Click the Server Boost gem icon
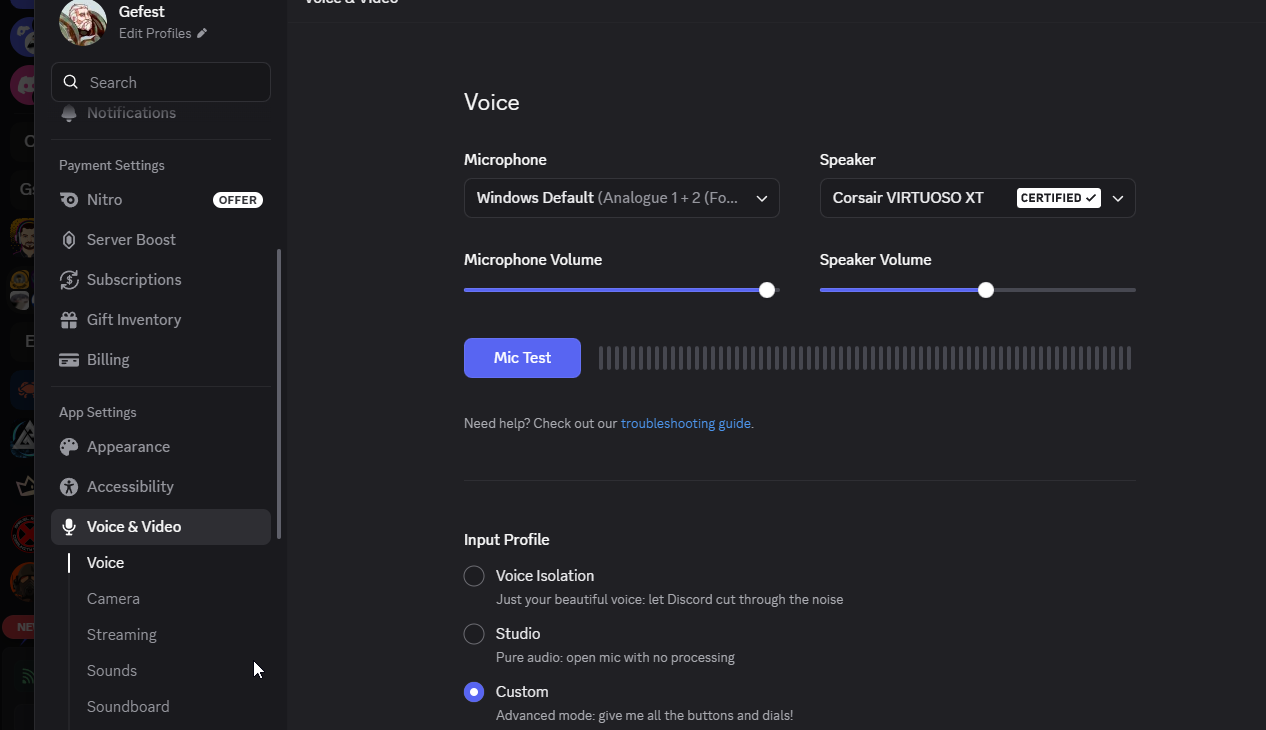 pyautogui.click(x=69, y=240)
